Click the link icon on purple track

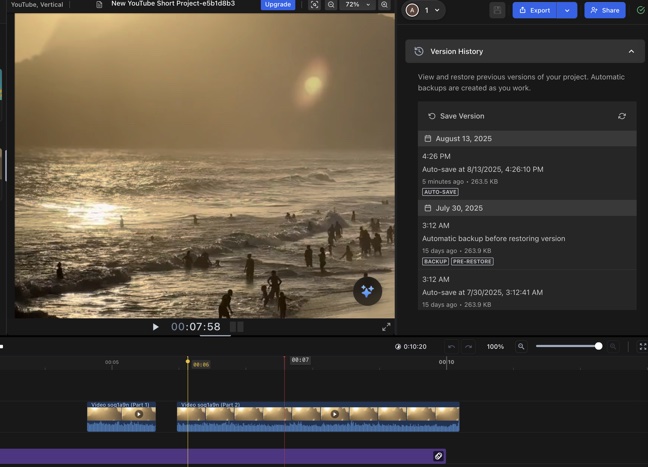pyautogui.click(x=438, y=456)
